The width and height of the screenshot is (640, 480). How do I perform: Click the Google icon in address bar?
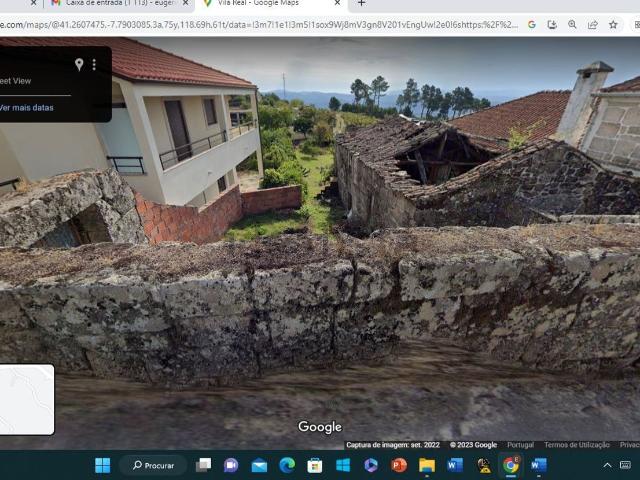(532, 24)
